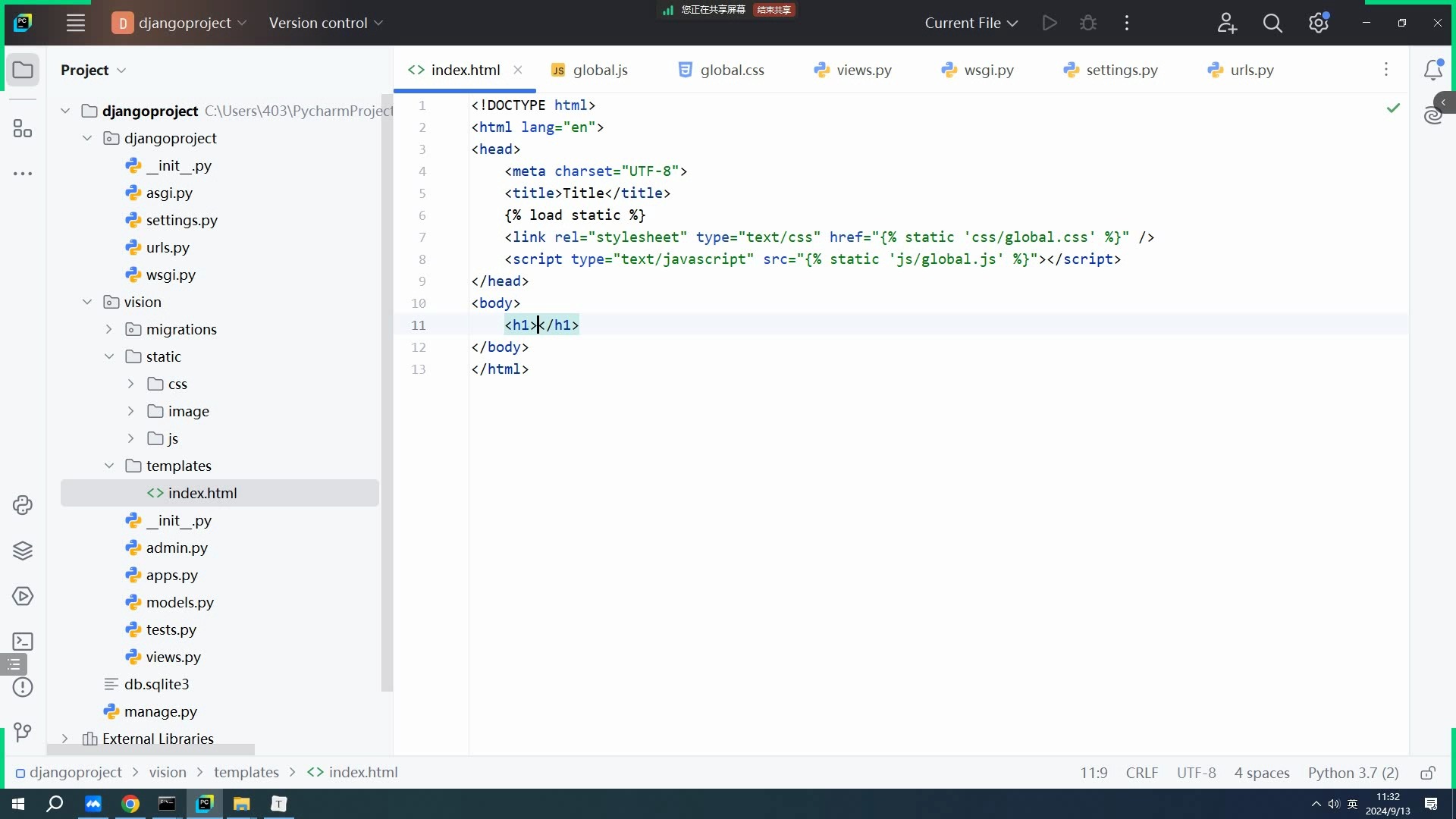Expand the js folder
The width and height of the screenshot is (1456, 819).
point(131,438)
